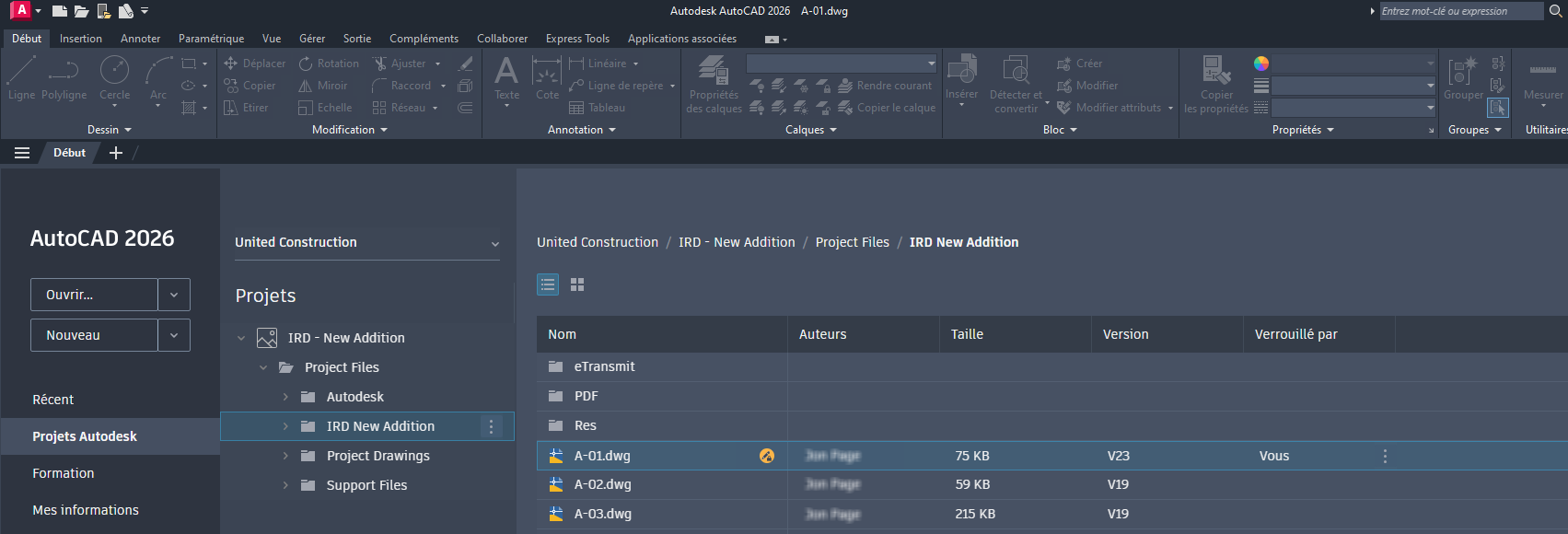Open the Ouvrir dropdown arrow
The width and height of the screenshot is (1568, 534).
pyautogui.click(x=174, y=295)
